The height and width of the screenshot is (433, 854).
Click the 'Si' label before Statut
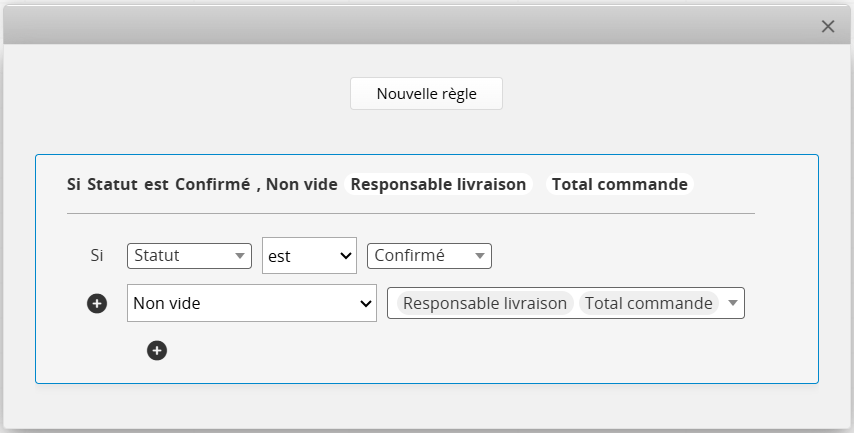tap(97, 256)
